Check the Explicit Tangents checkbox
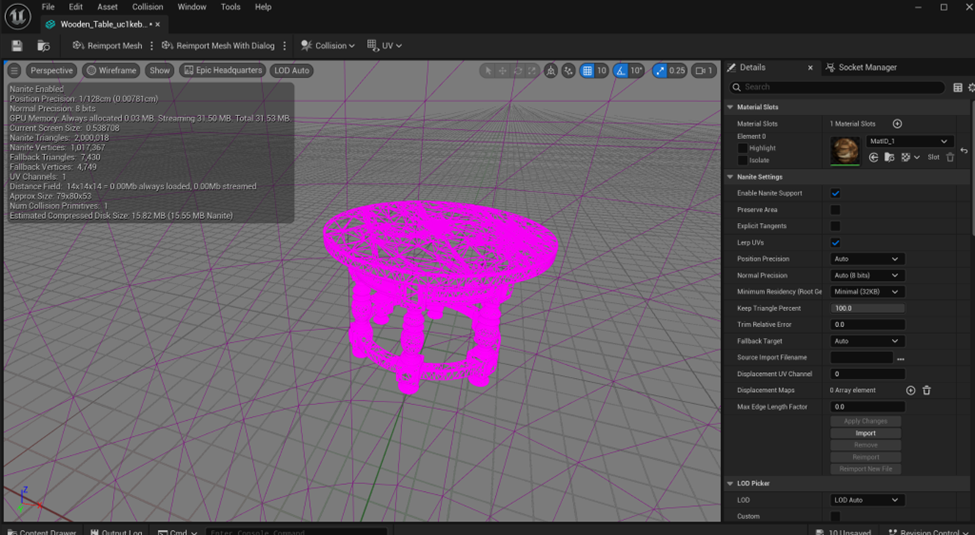This screenshot has width=975, height=535. click(835, 226)
